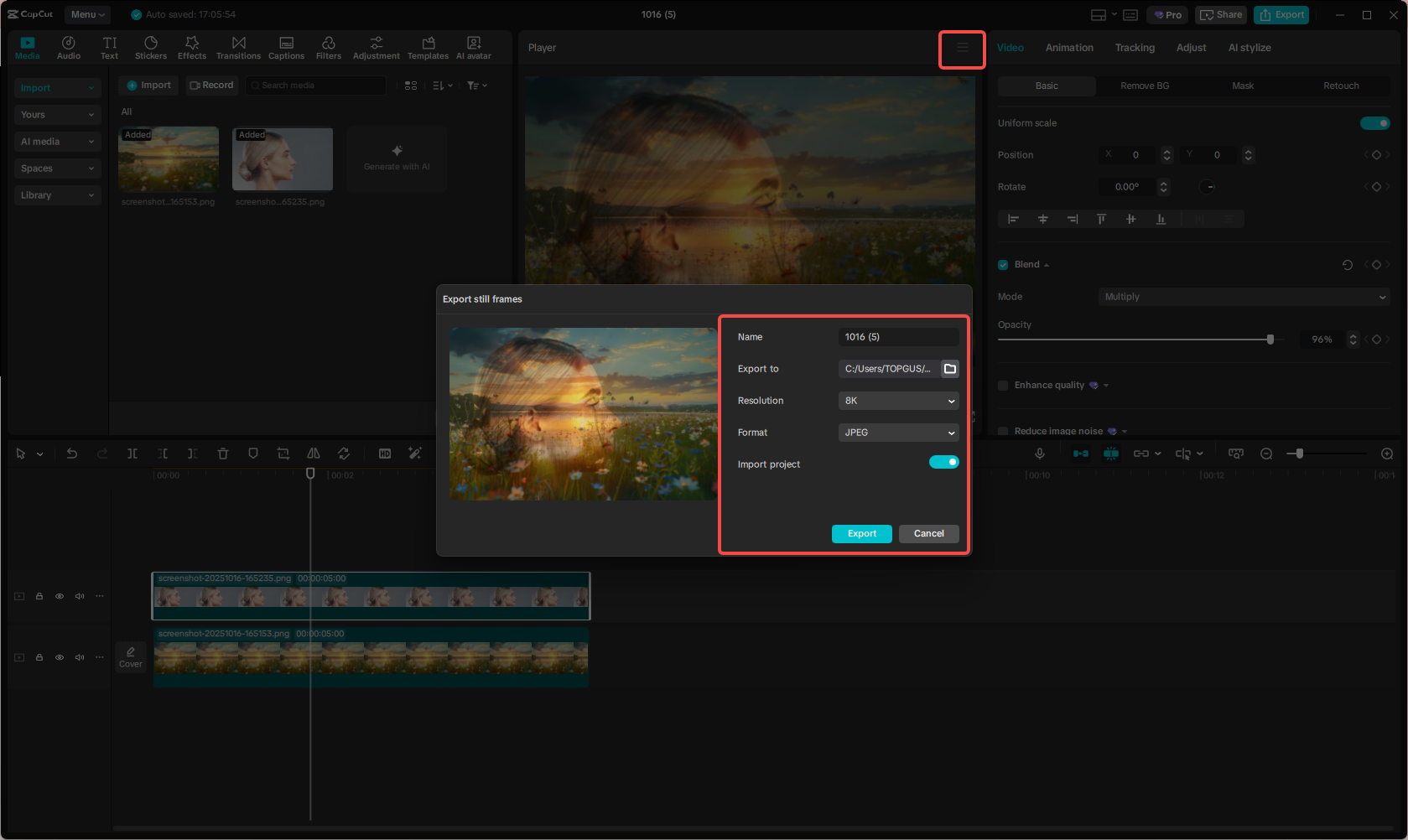The height and width of the screenshot is (840, 1408).
Task: Turn off the Uniform scale toggle
Action: tap(1374, 123)
